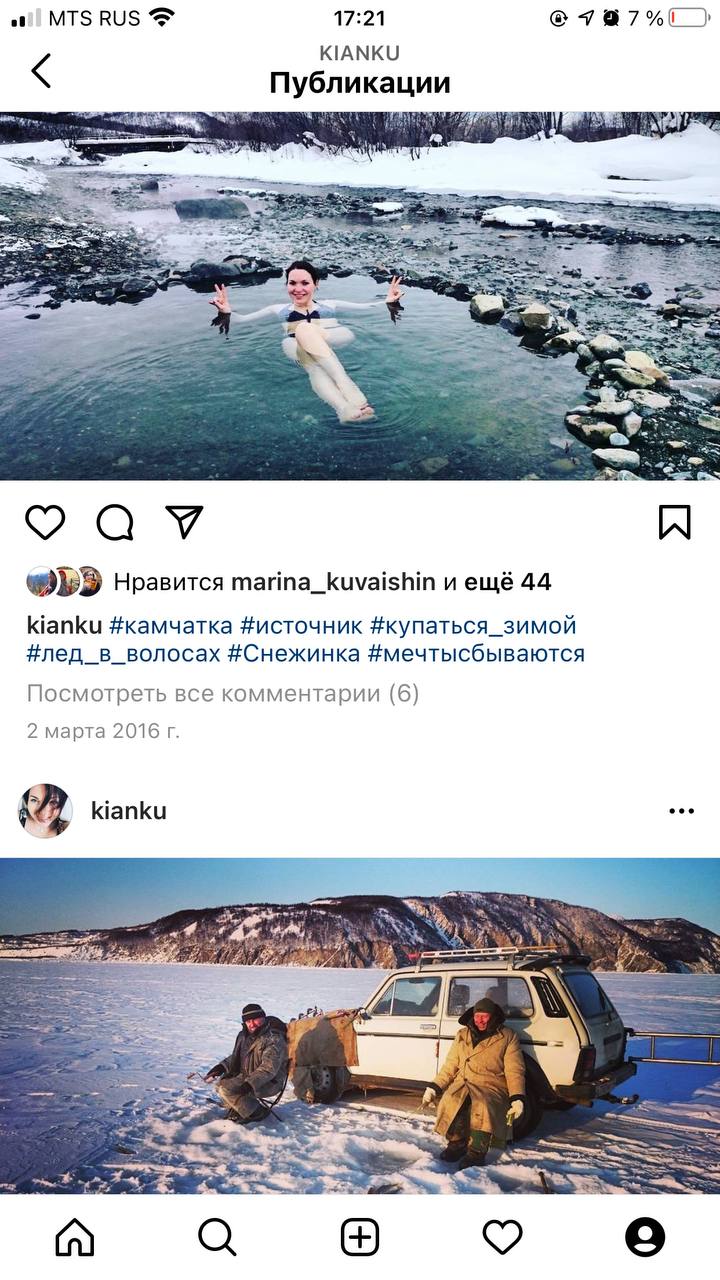720x1280 pixels.
Task: Tap the kianku username above the car photo
Action: tap(129, 811)
